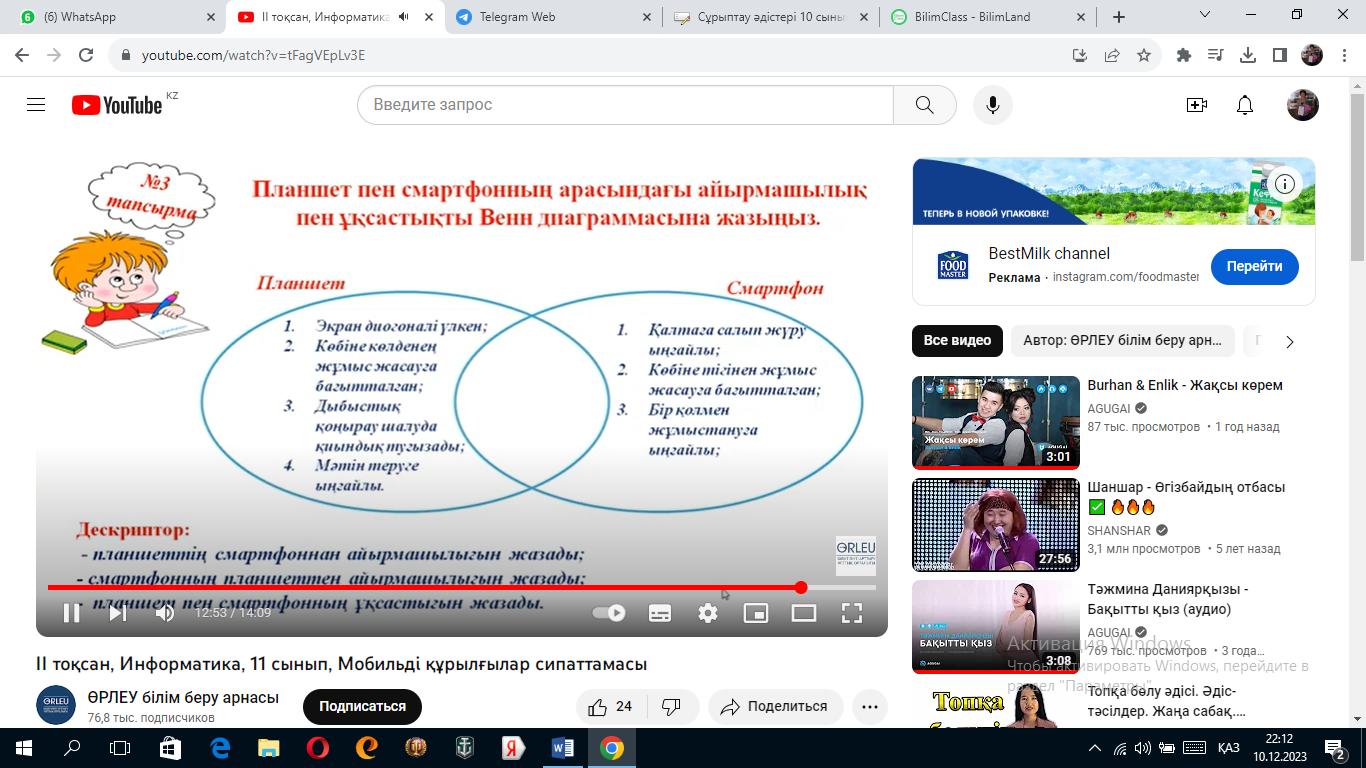This screenshot has height=768, width=1366.
Task: Toggle the autoplay switch in the player
Action: pyautogui.click(x=609, y=613)
